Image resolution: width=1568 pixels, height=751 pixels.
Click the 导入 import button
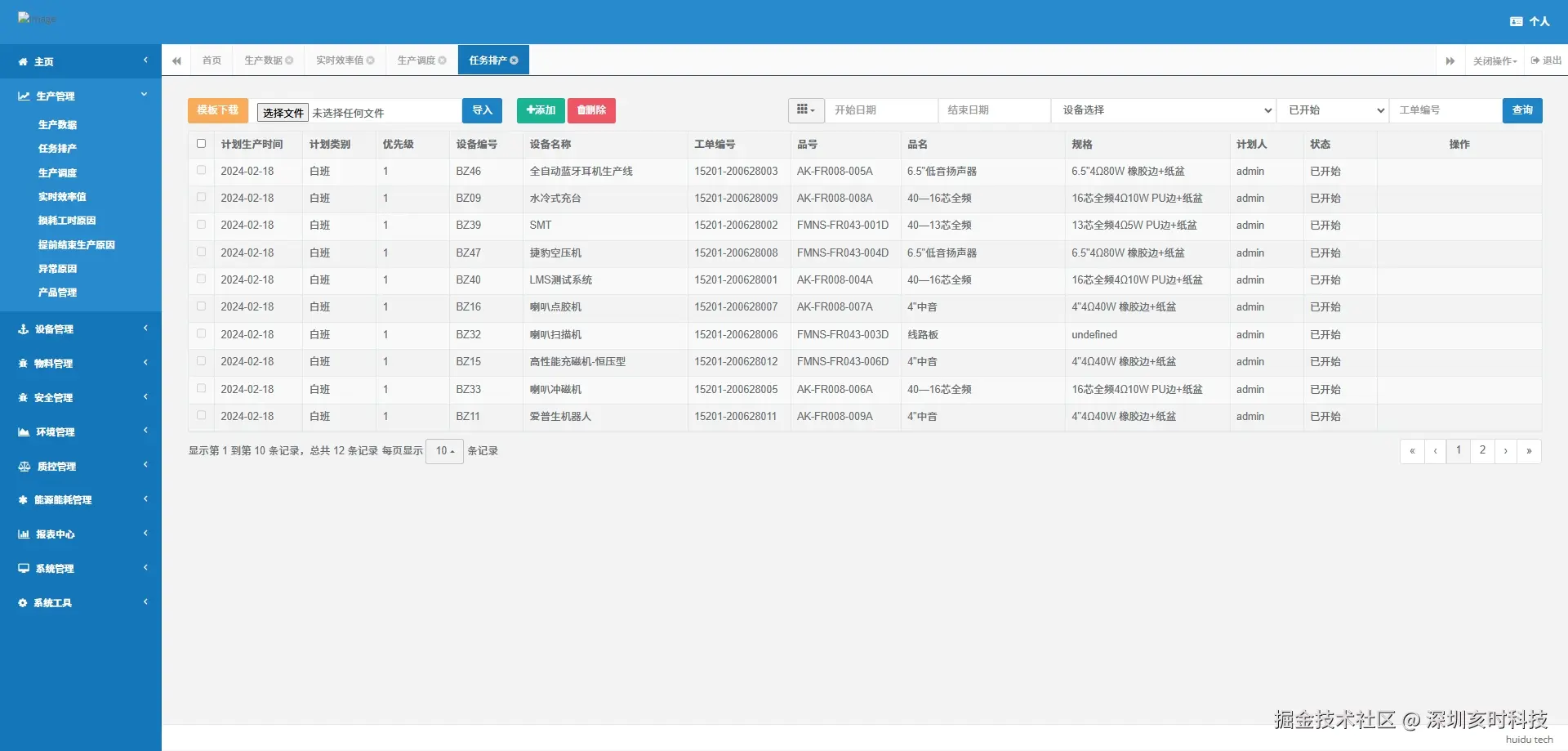click(x=483, y=110)
